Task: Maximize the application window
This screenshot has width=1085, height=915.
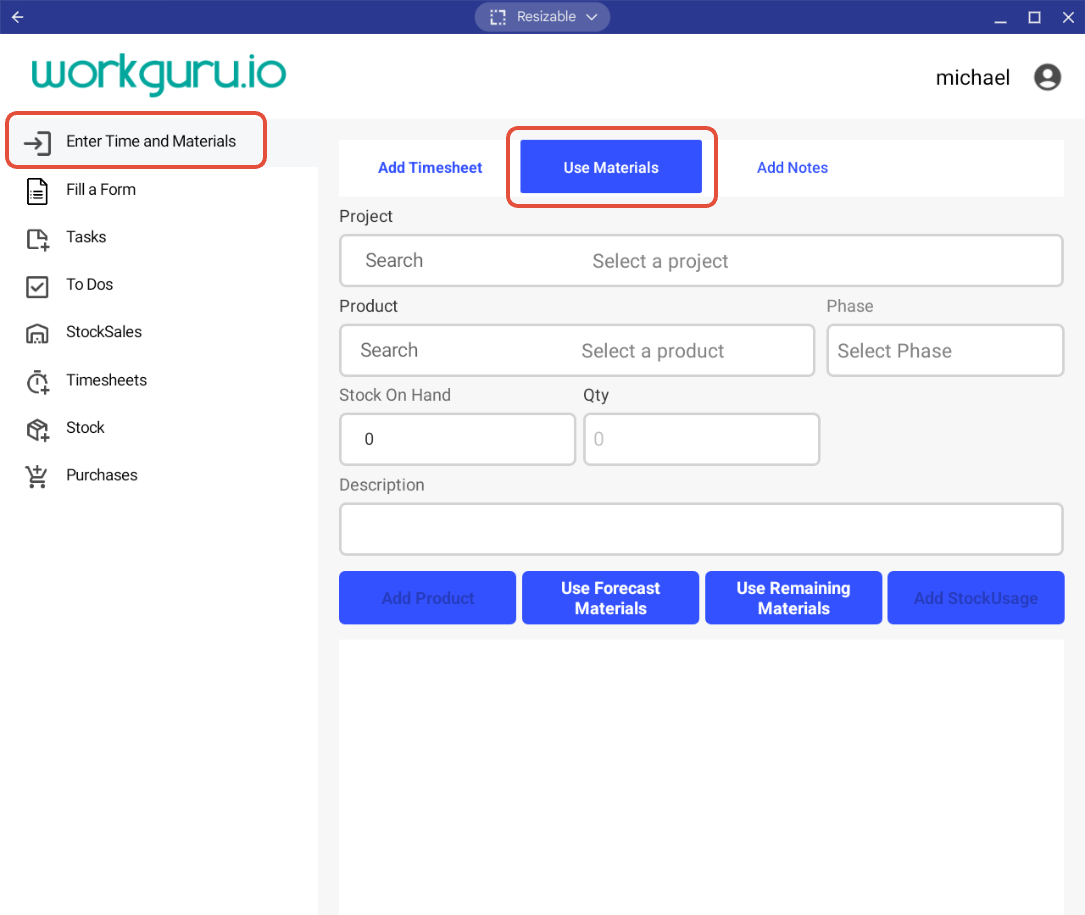Action: tap(1034, 17)
